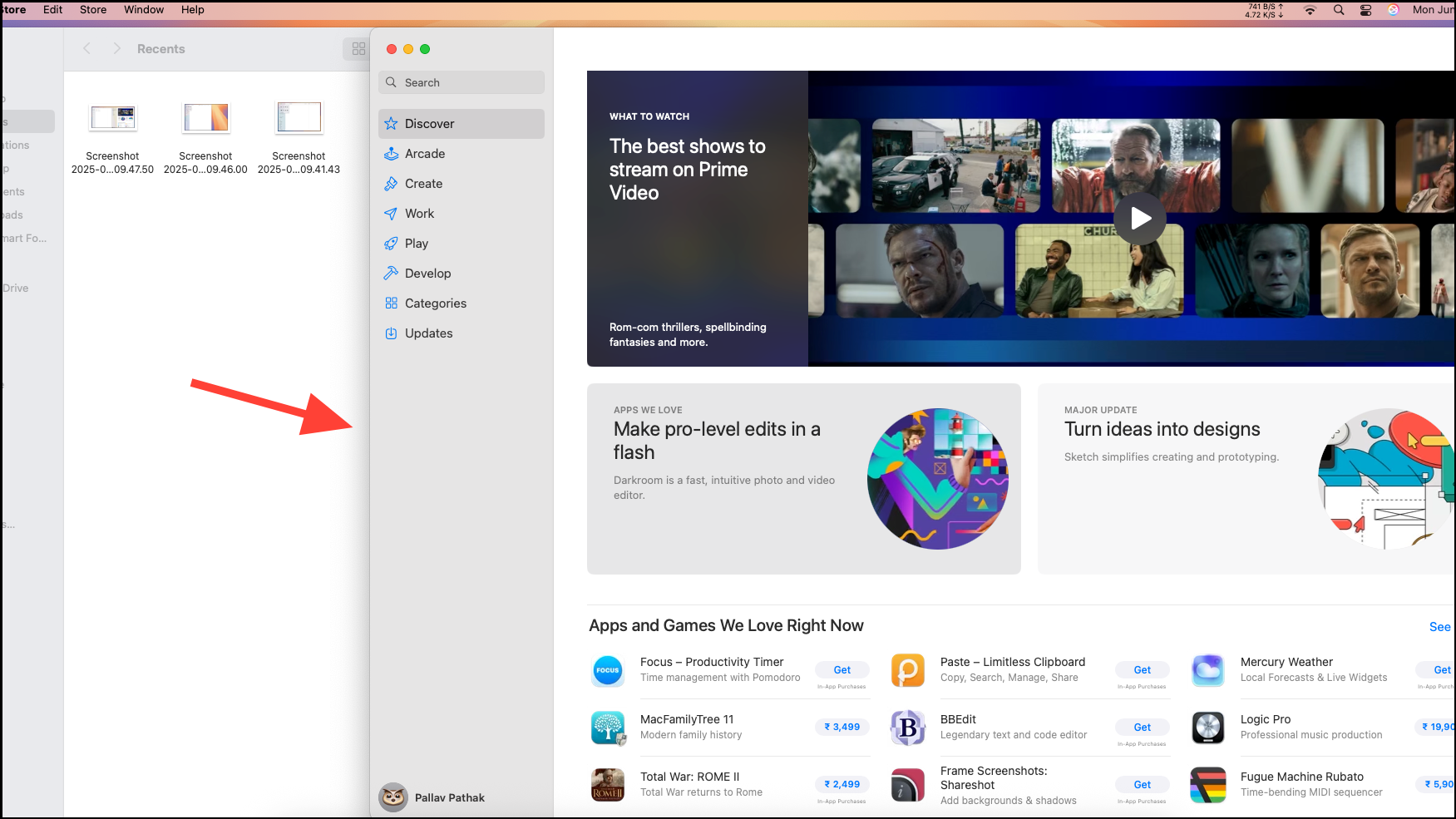Open the BBEdit app icon

coord(908,728)
